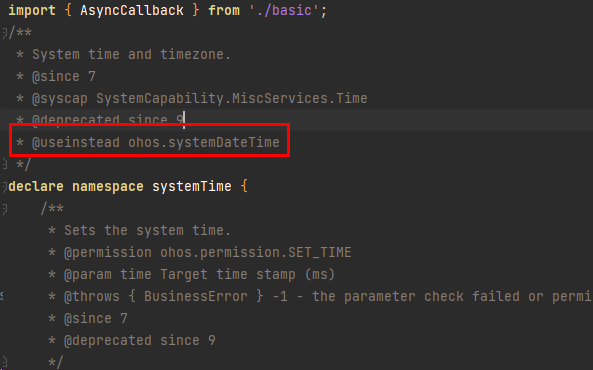Click the declare keyword
Viewport: 593px width, 370px height.
(x=36, y=187)
